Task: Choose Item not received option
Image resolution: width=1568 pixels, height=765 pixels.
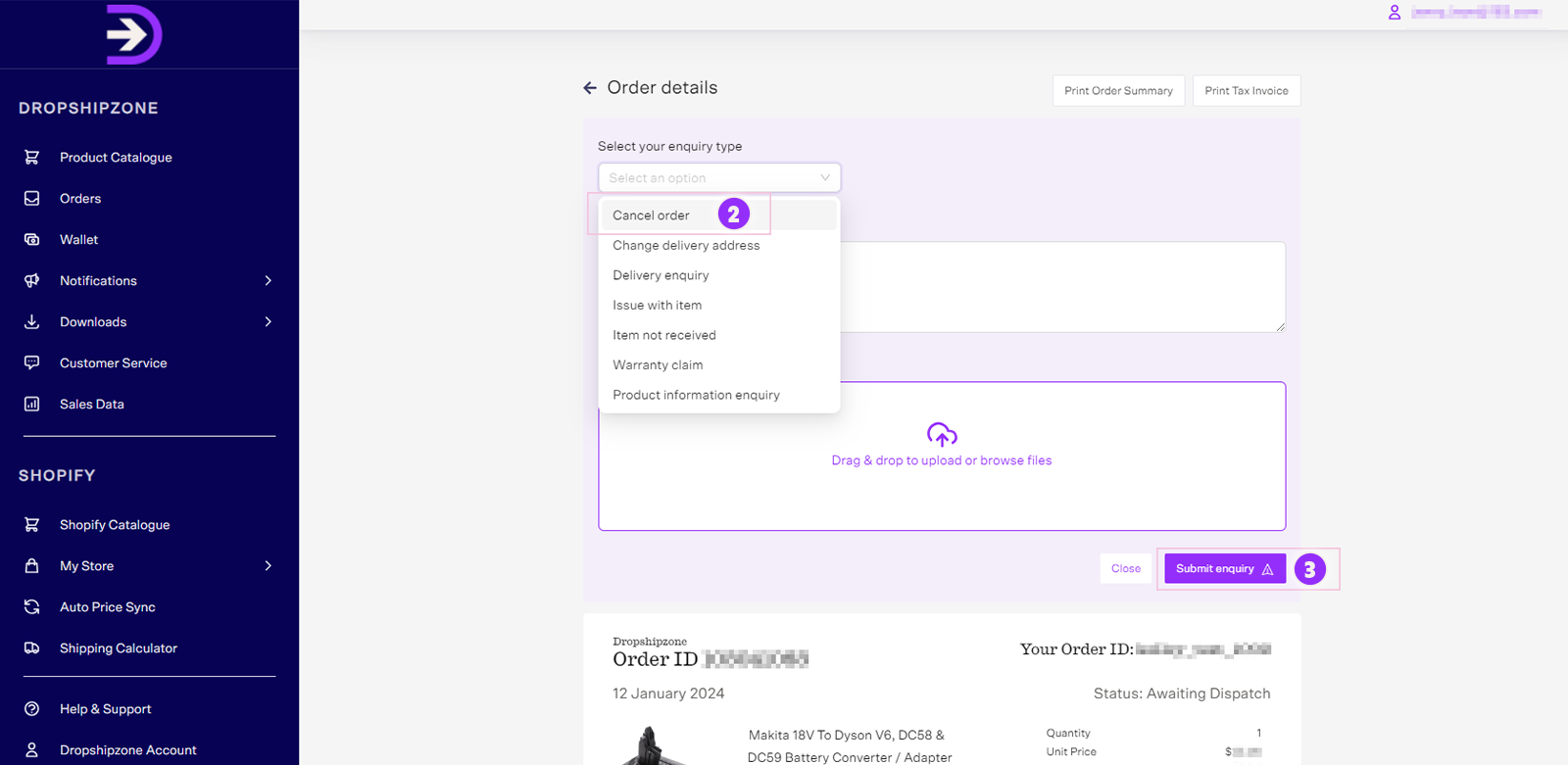Action: point(719,335)
